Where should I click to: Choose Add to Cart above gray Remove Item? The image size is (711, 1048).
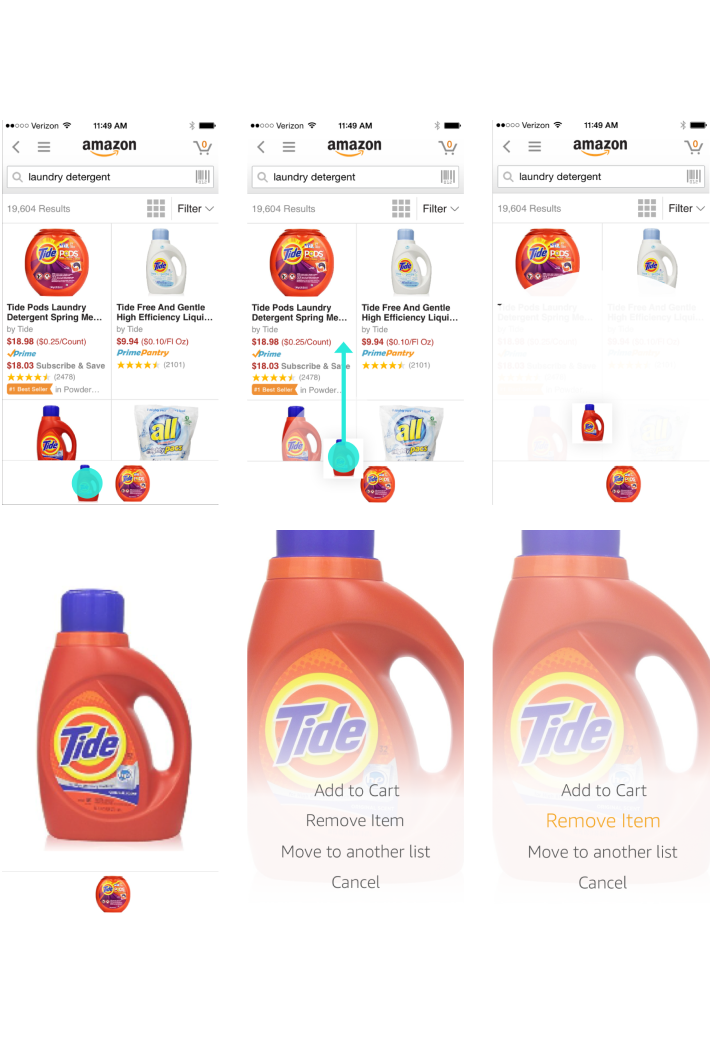357,791
